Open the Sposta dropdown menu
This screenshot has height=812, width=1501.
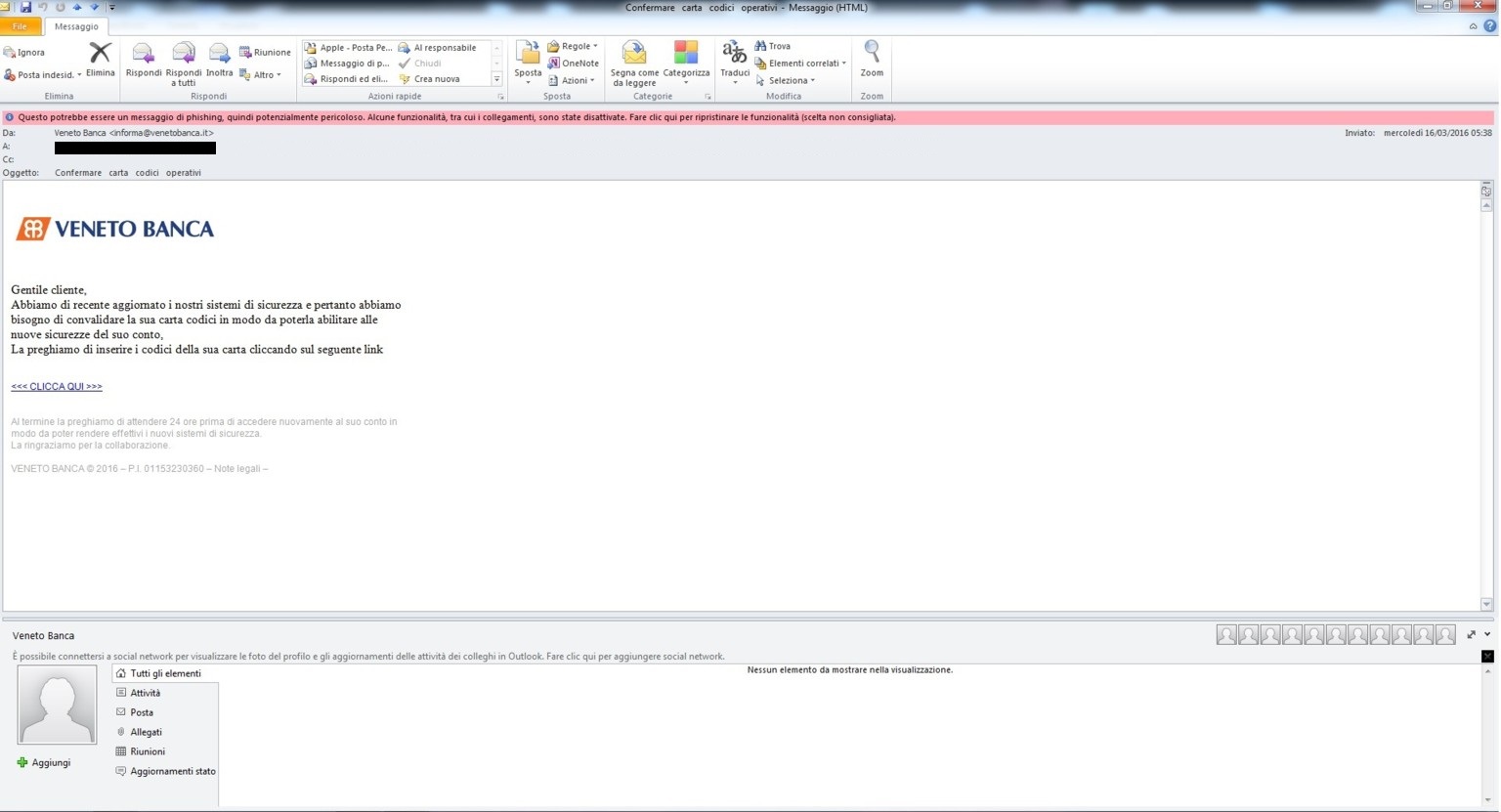(528, 64)
